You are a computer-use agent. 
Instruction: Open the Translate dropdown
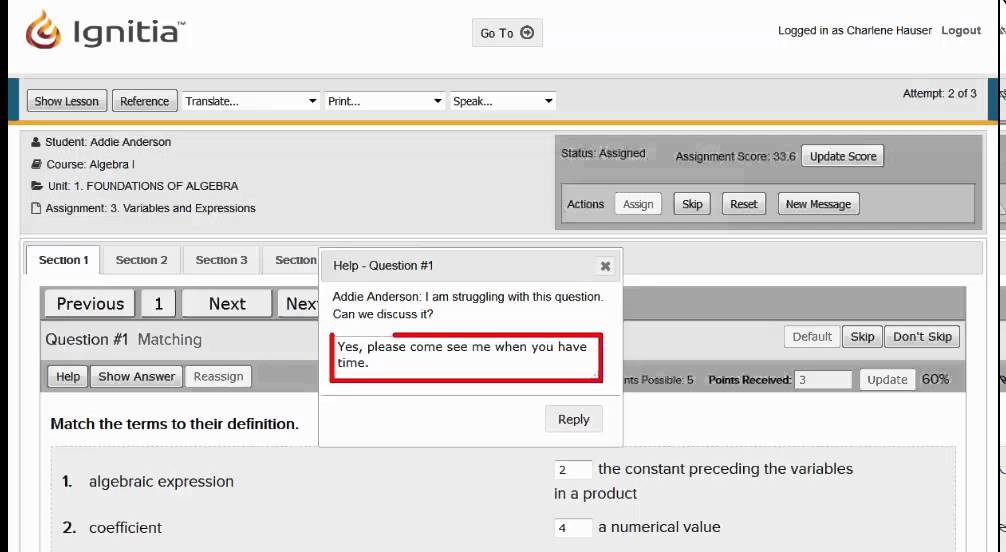(x=250, y=101)
